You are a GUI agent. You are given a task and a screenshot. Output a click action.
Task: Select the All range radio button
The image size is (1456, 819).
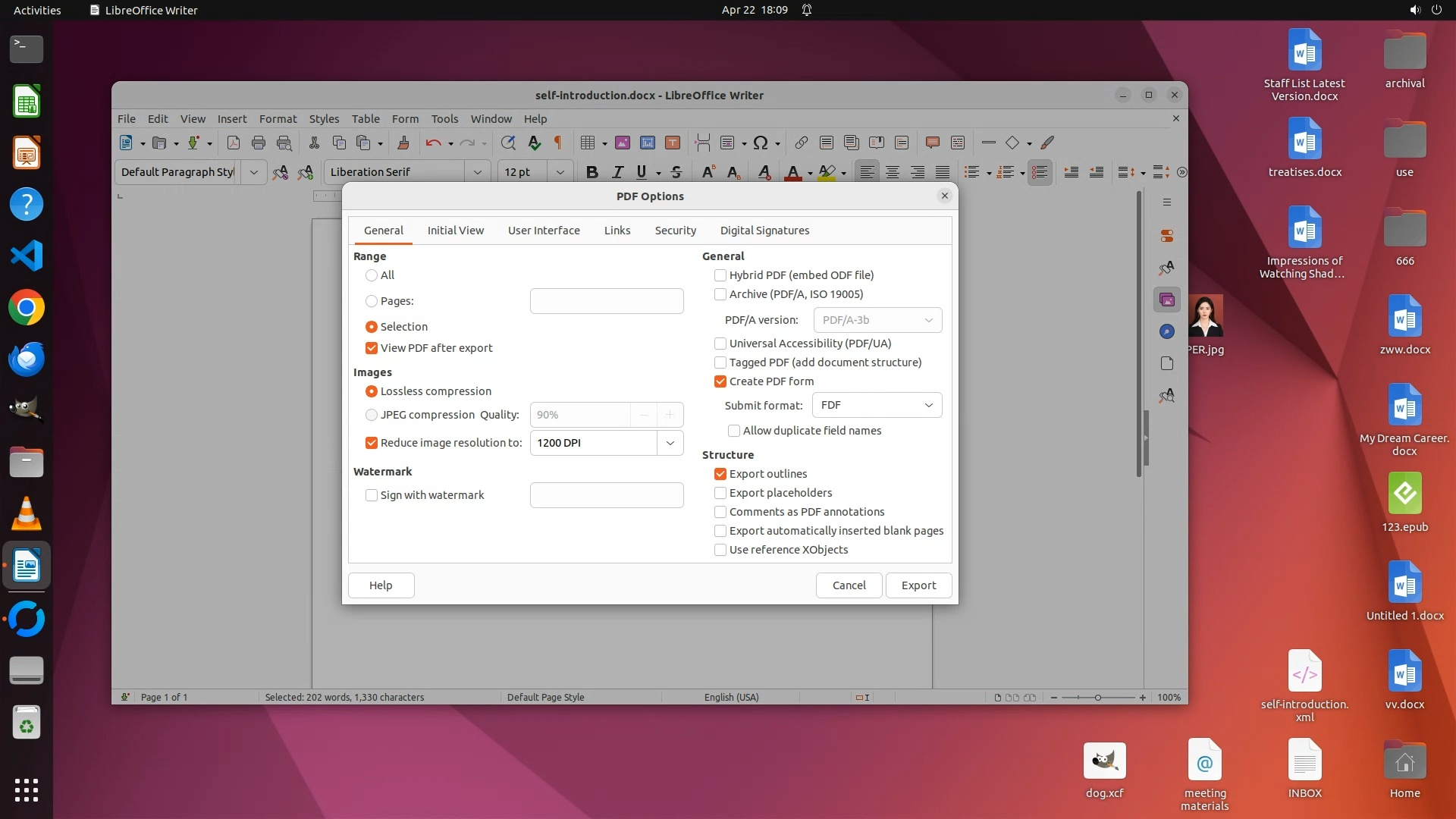(x=372, y=275)
